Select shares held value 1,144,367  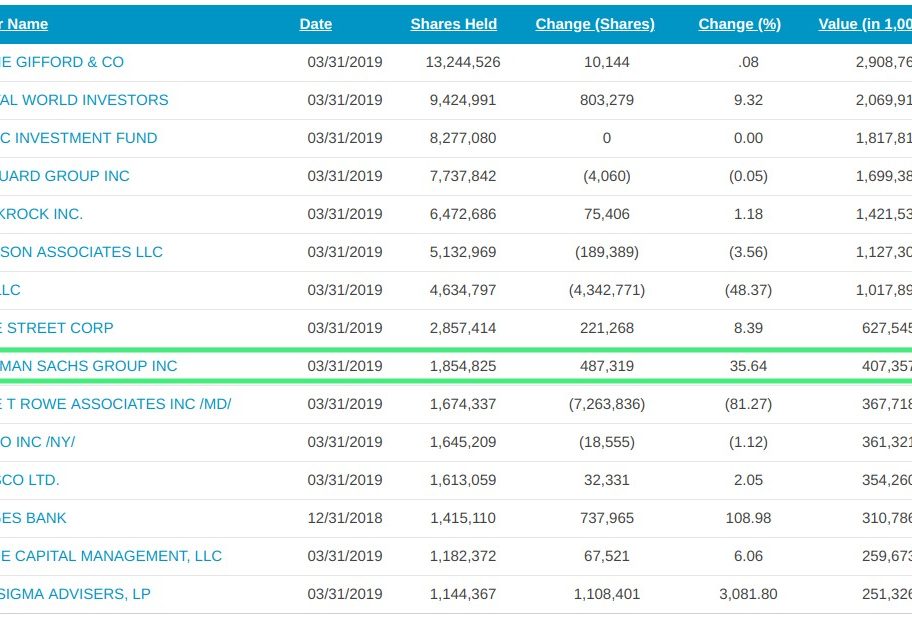pyautogui.click(x=463, y=594)
